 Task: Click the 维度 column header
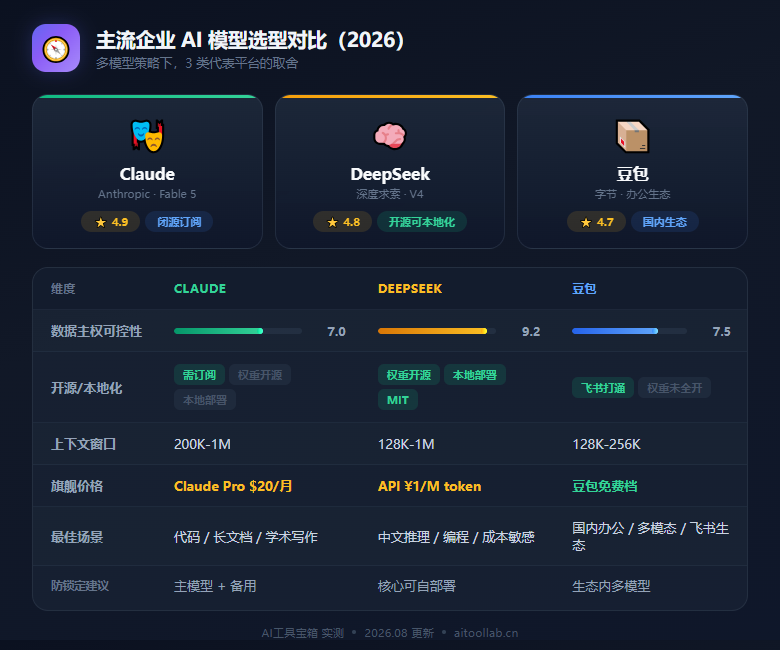pos(63,288)
